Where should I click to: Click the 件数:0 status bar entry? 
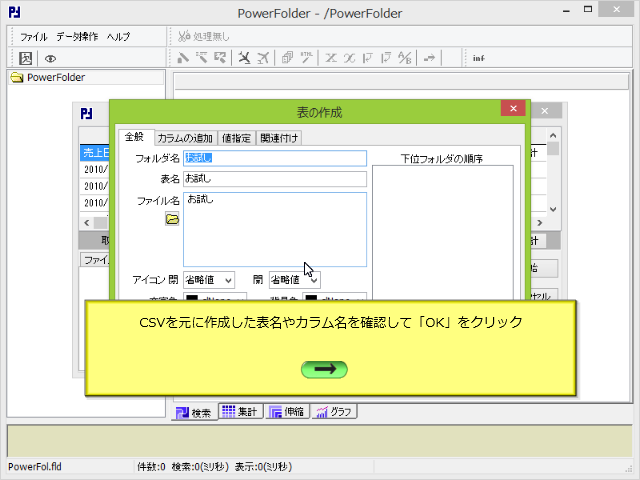click(x=151, y=467)
